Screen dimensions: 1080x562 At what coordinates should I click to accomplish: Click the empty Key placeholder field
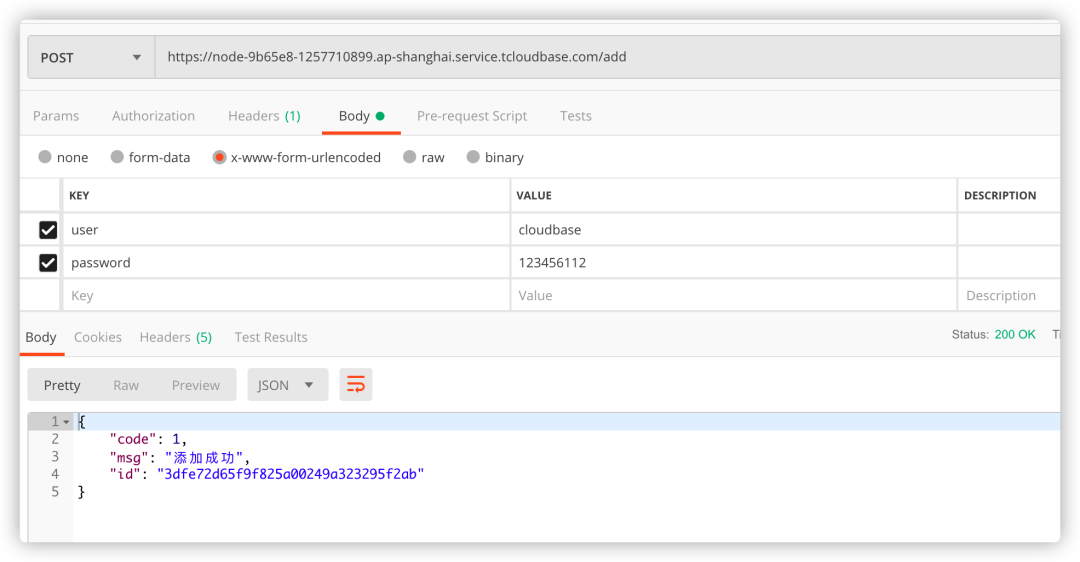pos(286,295)
